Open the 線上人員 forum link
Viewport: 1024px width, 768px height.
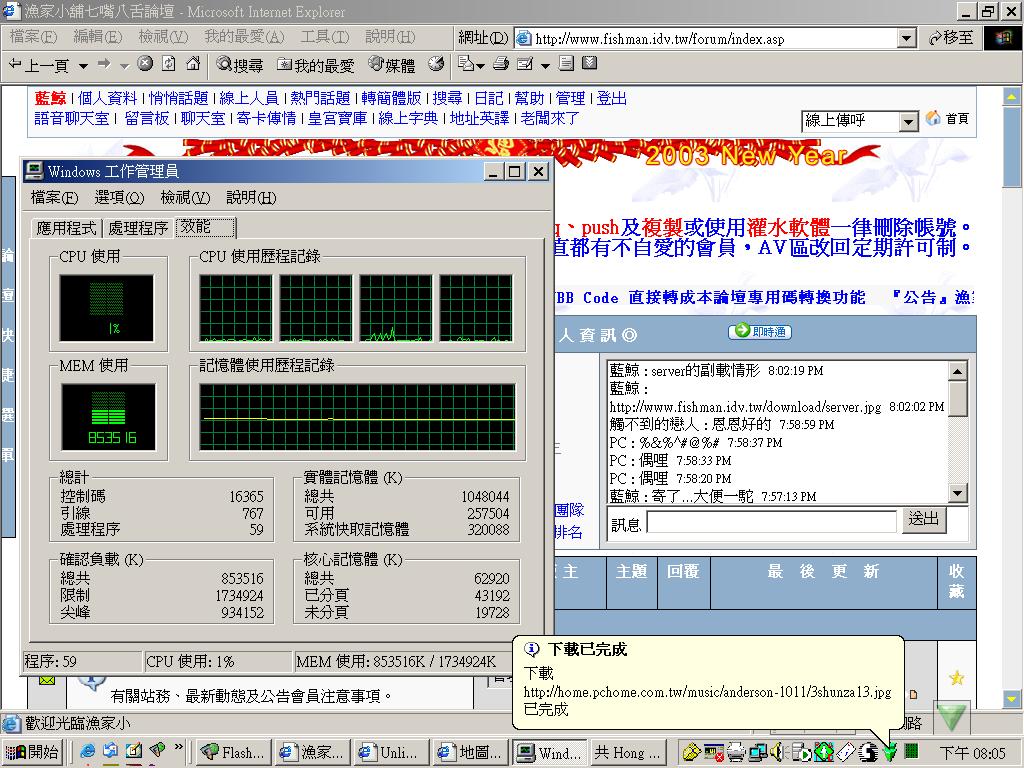click(249, 98)
